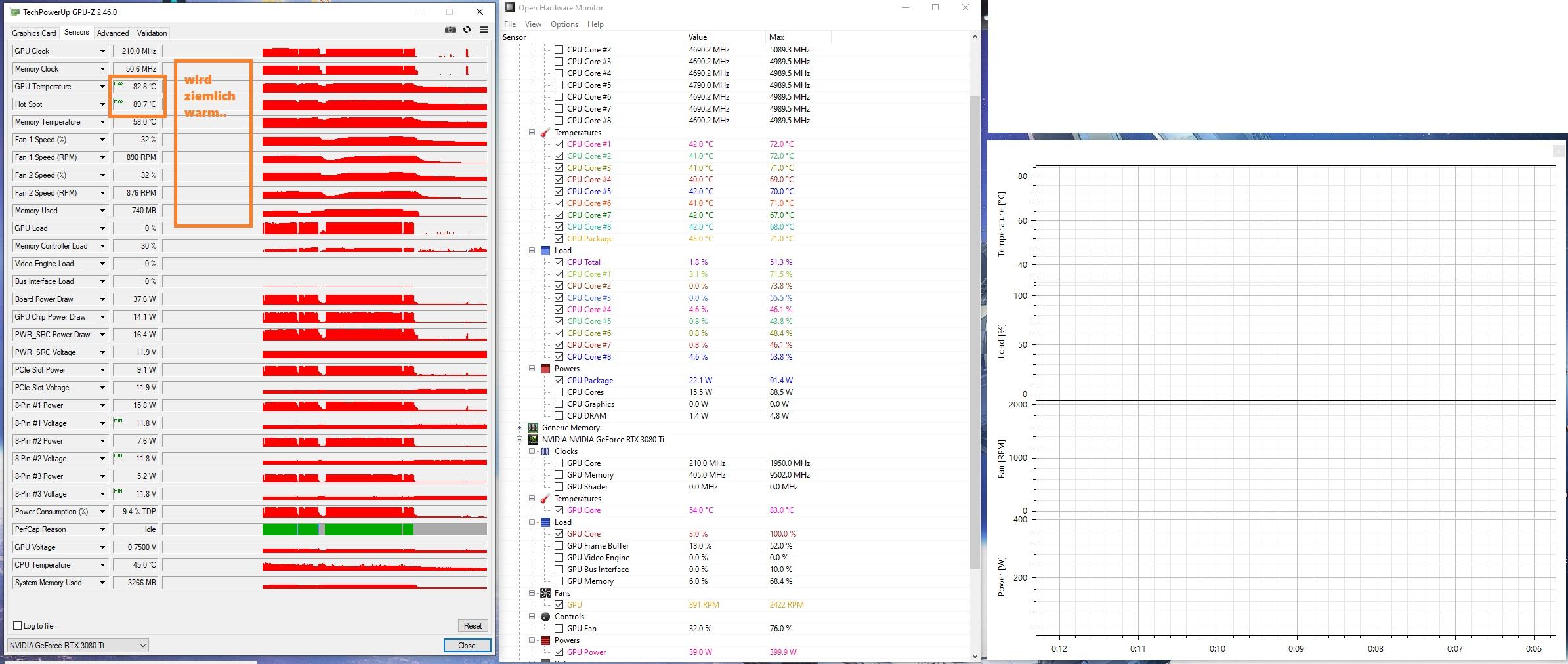1568x664 pixels.
Task: Click the GPU-Z title bar app icon
Action: tap(15, 12)
